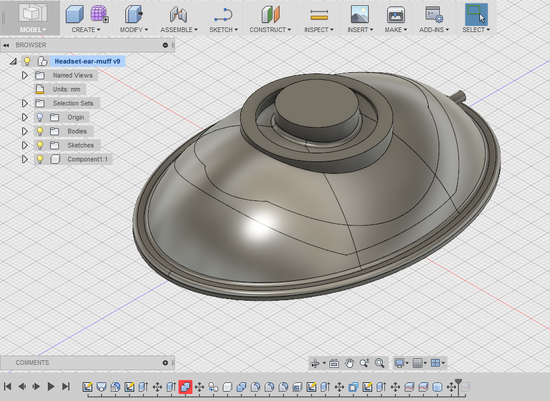Select the Pan hand tool in navigation bar

pos(349,363)
